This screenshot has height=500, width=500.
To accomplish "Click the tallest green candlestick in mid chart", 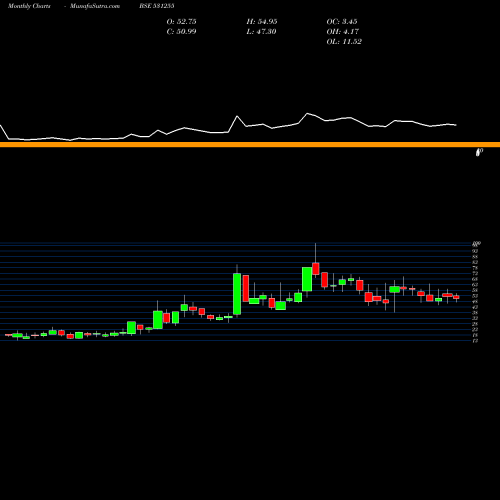I will pyautogui.click(x=237, y=294).
